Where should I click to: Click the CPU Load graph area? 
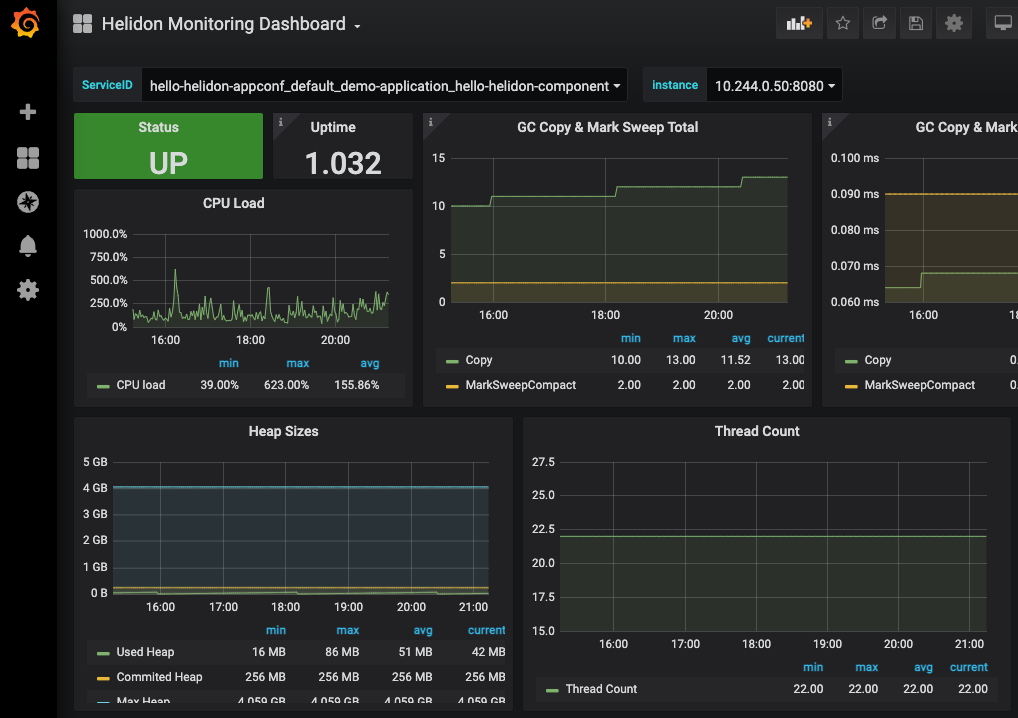(260, 280)
